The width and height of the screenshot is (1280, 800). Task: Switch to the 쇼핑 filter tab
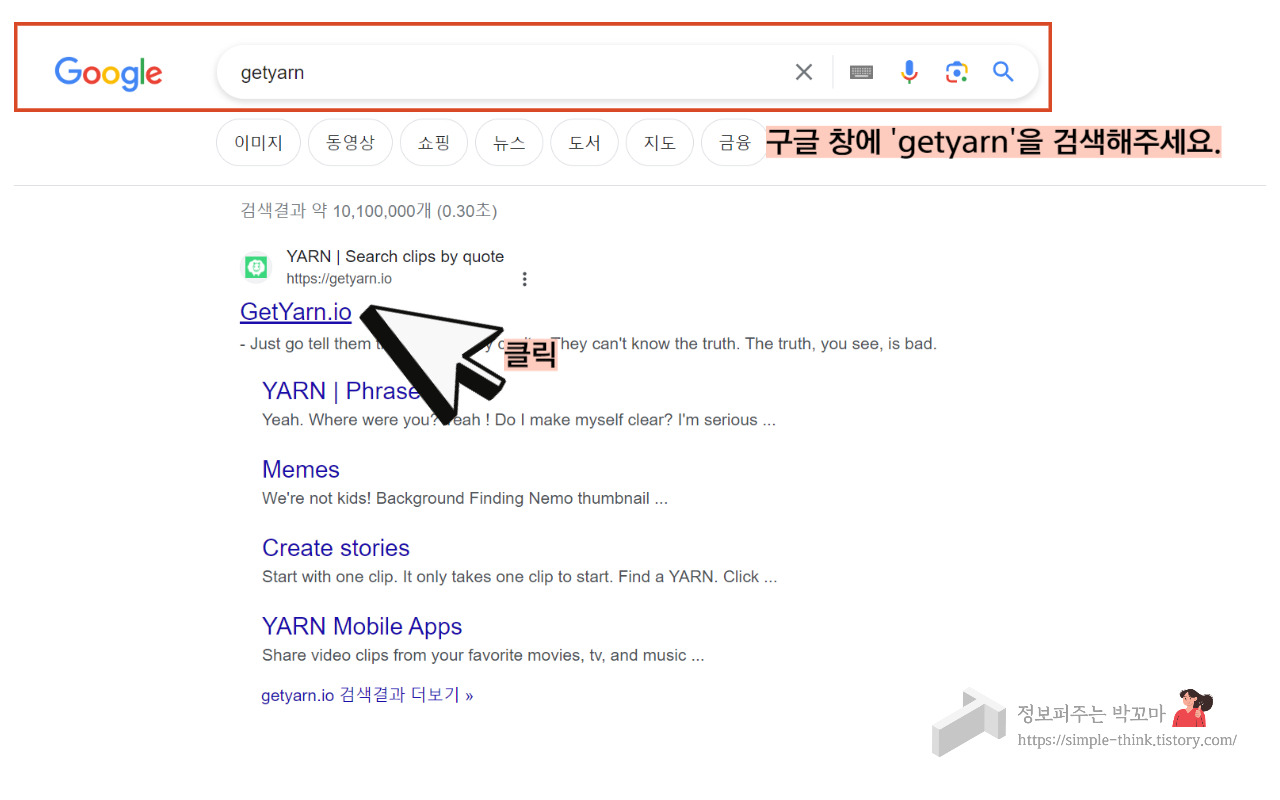[x=434, y=143]
